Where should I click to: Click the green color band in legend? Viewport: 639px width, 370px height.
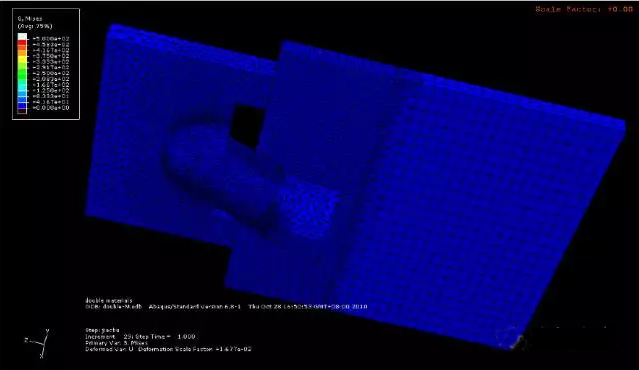(x=22, y=73)
